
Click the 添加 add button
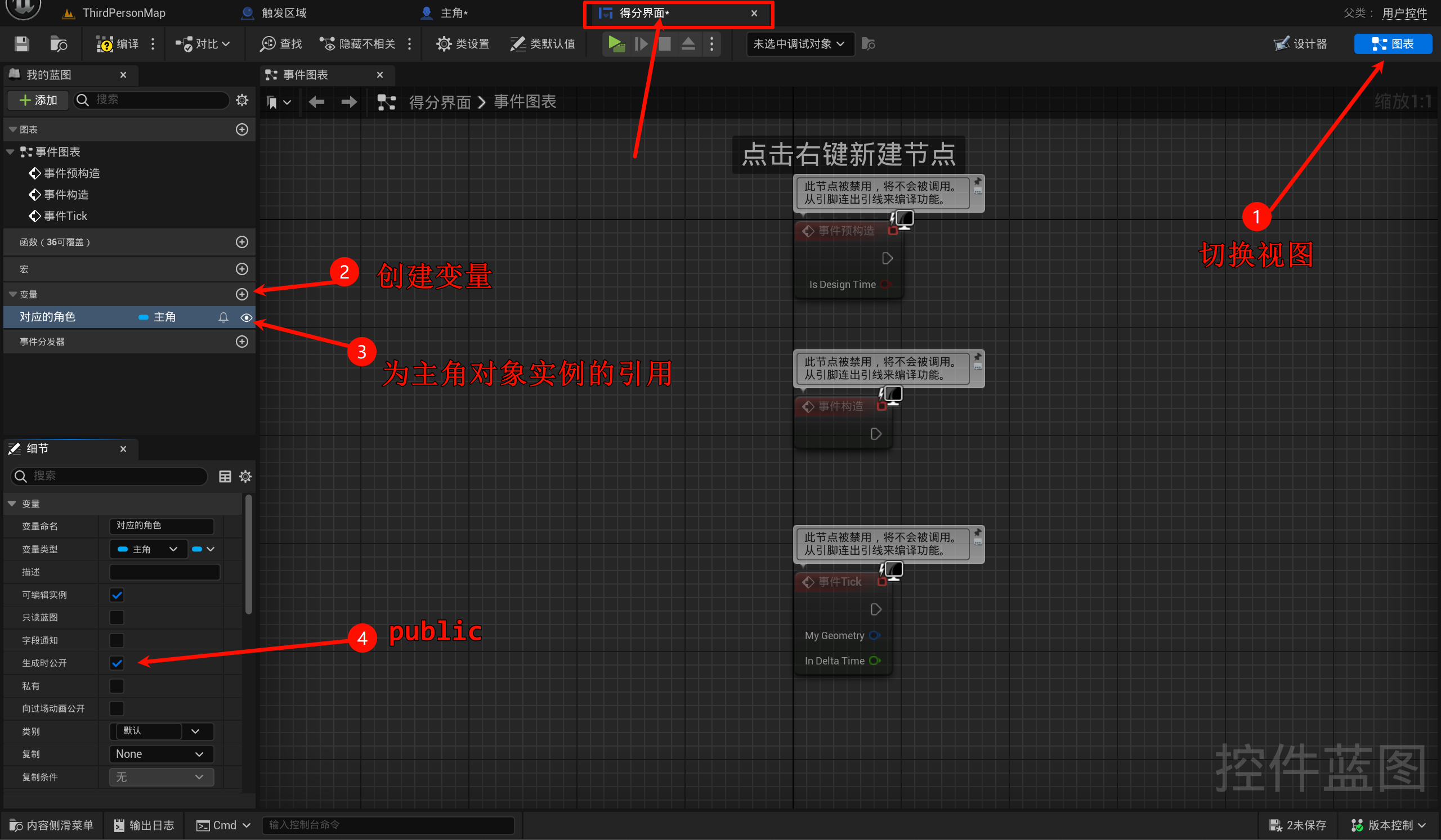(x=38, y=100)
